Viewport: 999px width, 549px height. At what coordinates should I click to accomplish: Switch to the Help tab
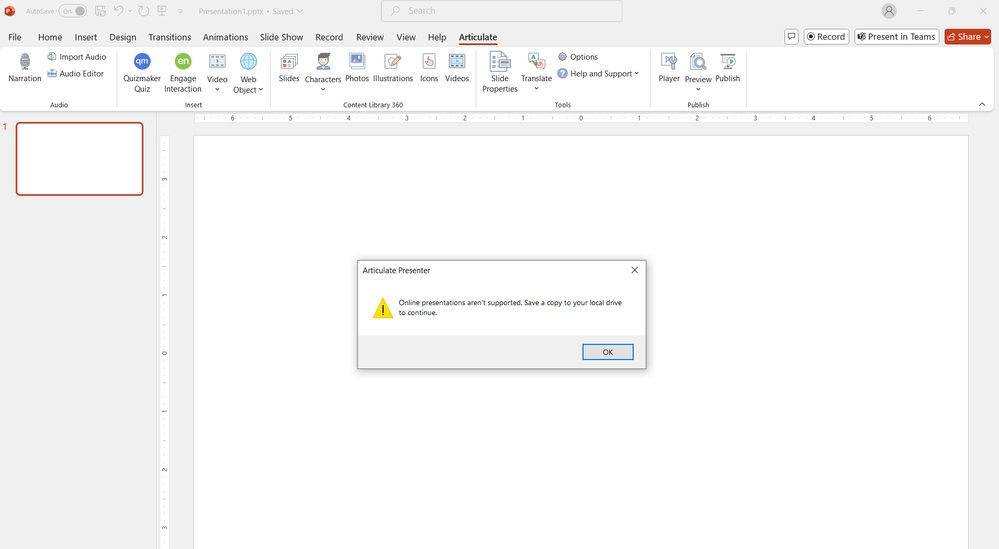point(437,37)
